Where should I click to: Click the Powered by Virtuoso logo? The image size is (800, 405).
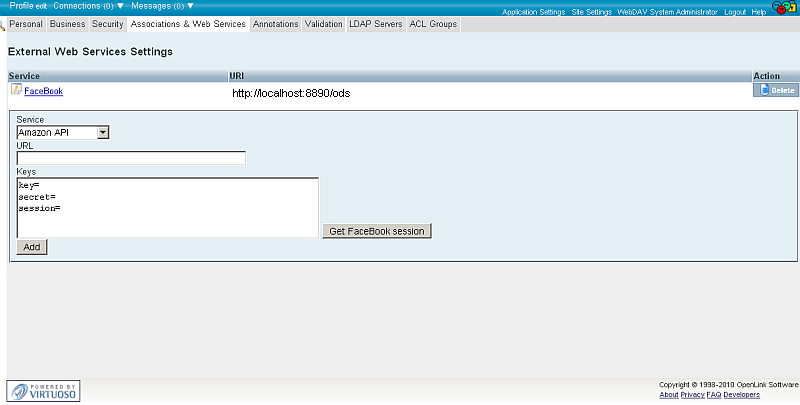[44, 390]
